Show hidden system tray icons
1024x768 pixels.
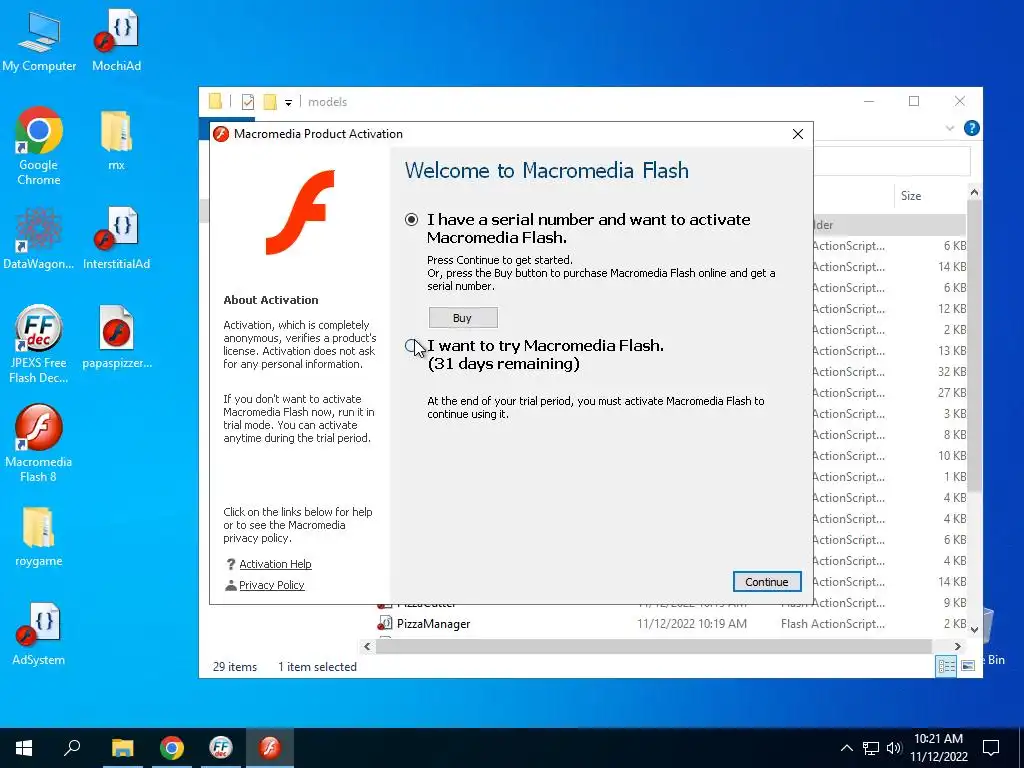pos(846,748)
